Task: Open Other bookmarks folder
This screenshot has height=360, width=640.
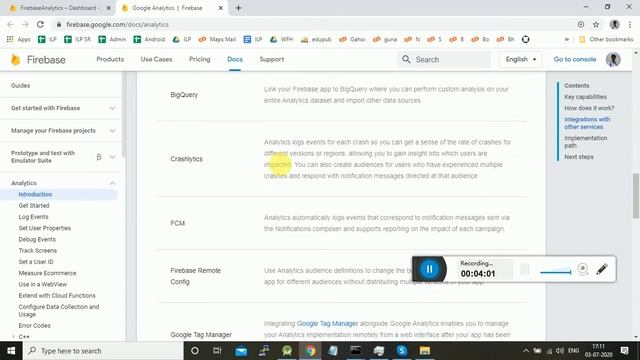Action: (x=606, y=39)
